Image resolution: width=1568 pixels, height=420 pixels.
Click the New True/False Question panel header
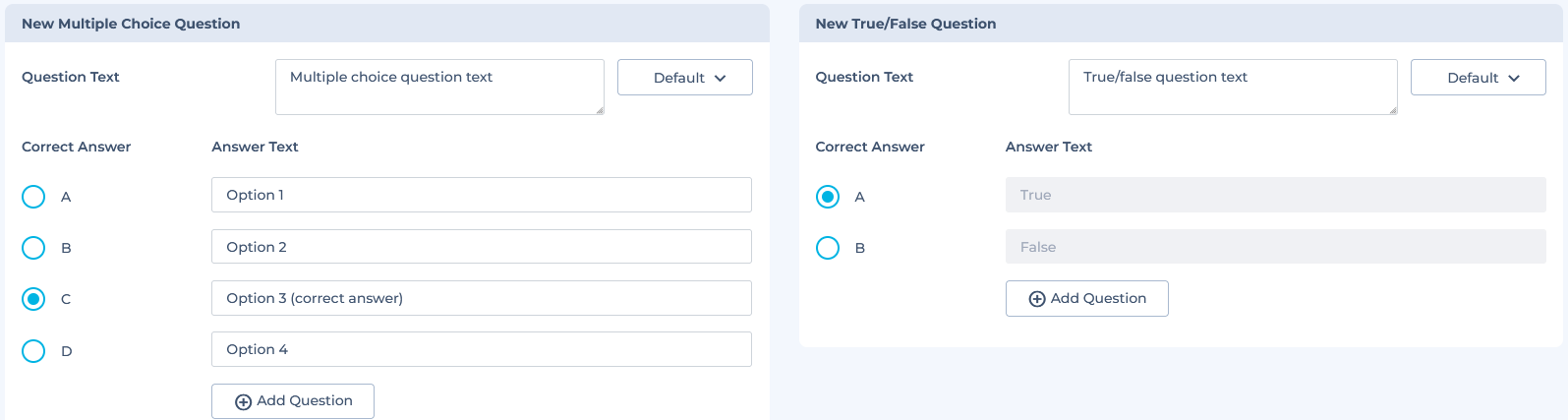tap(1181, 24)
